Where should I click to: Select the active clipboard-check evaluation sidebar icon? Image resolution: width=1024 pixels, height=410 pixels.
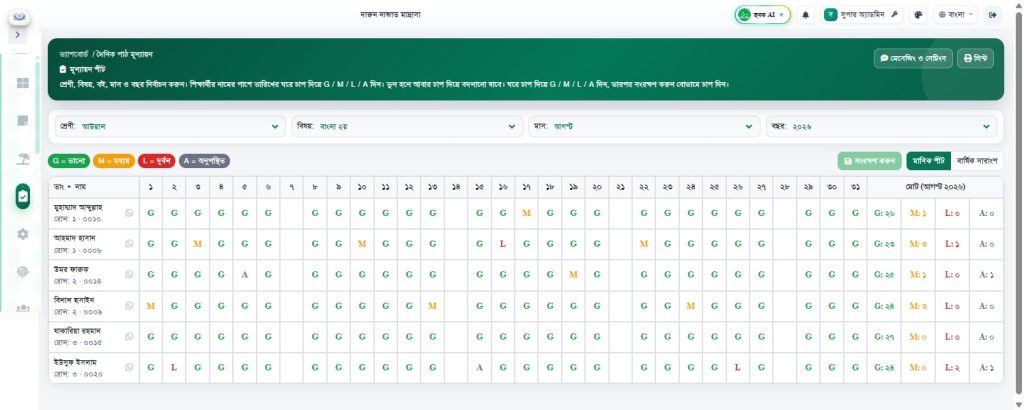tap(23, 196)
